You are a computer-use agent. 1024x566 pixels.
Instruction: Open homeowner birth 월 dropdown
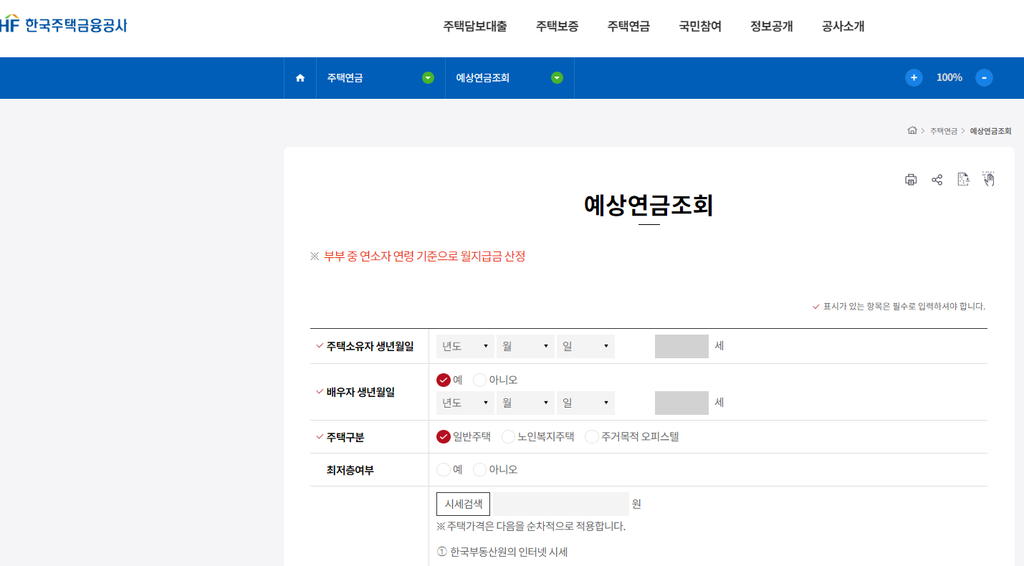pos(525,346)
